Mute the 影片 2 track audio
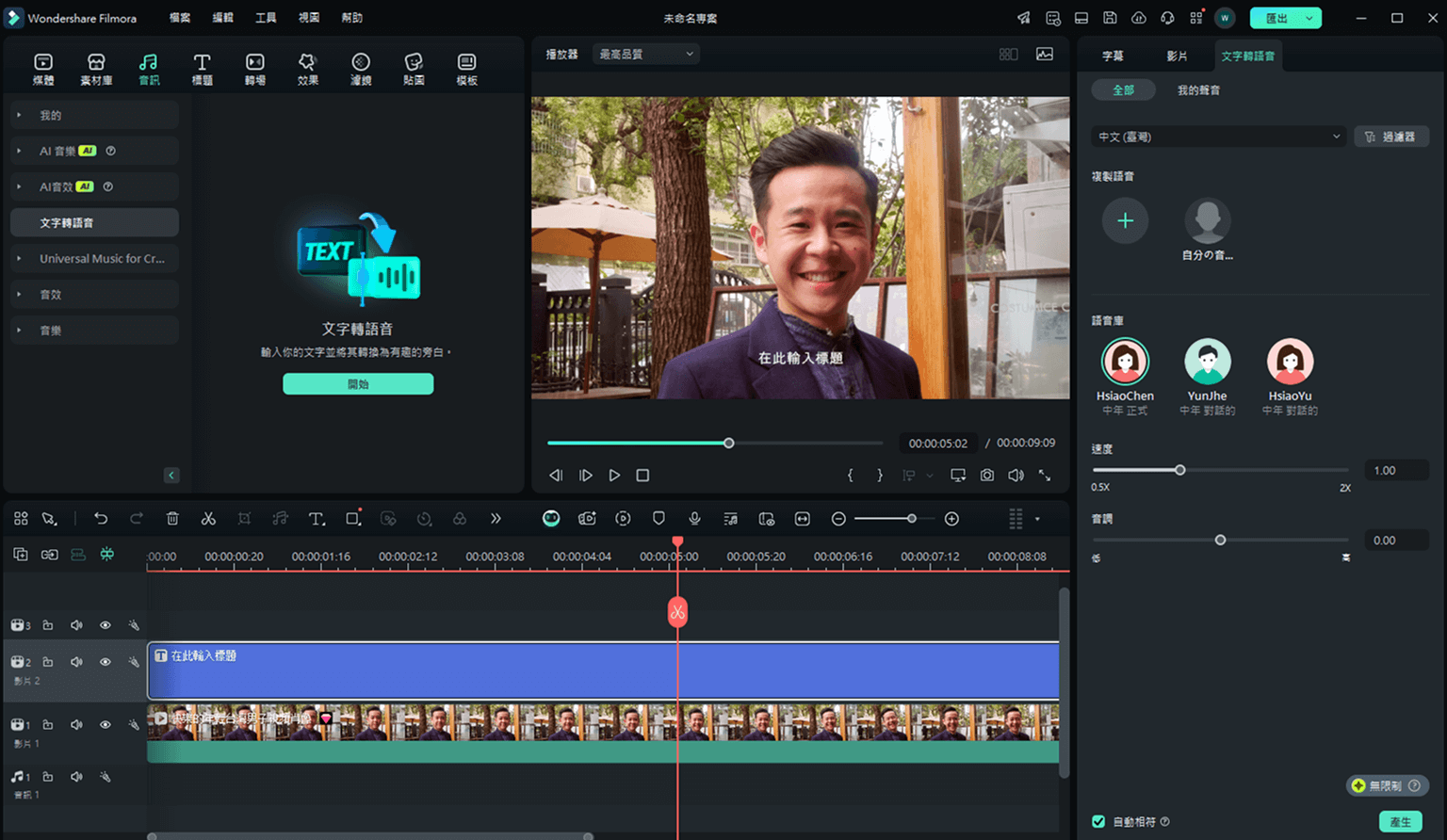1447x840 pixels. tap(76, 662)
